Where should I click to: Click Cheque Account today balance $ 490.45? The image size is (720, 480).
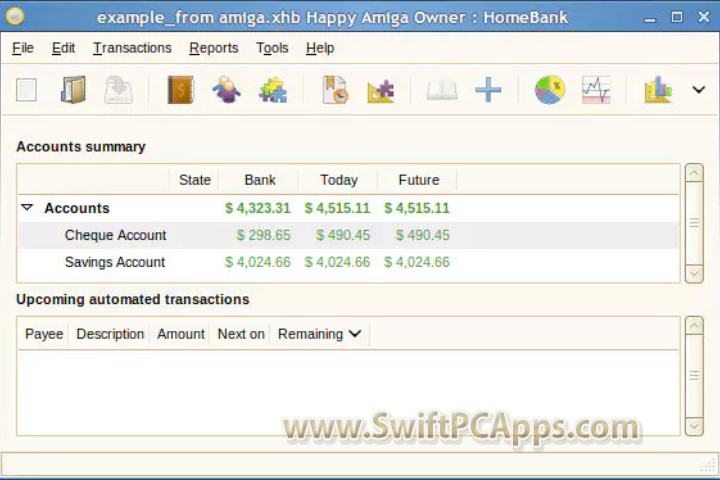343,235
